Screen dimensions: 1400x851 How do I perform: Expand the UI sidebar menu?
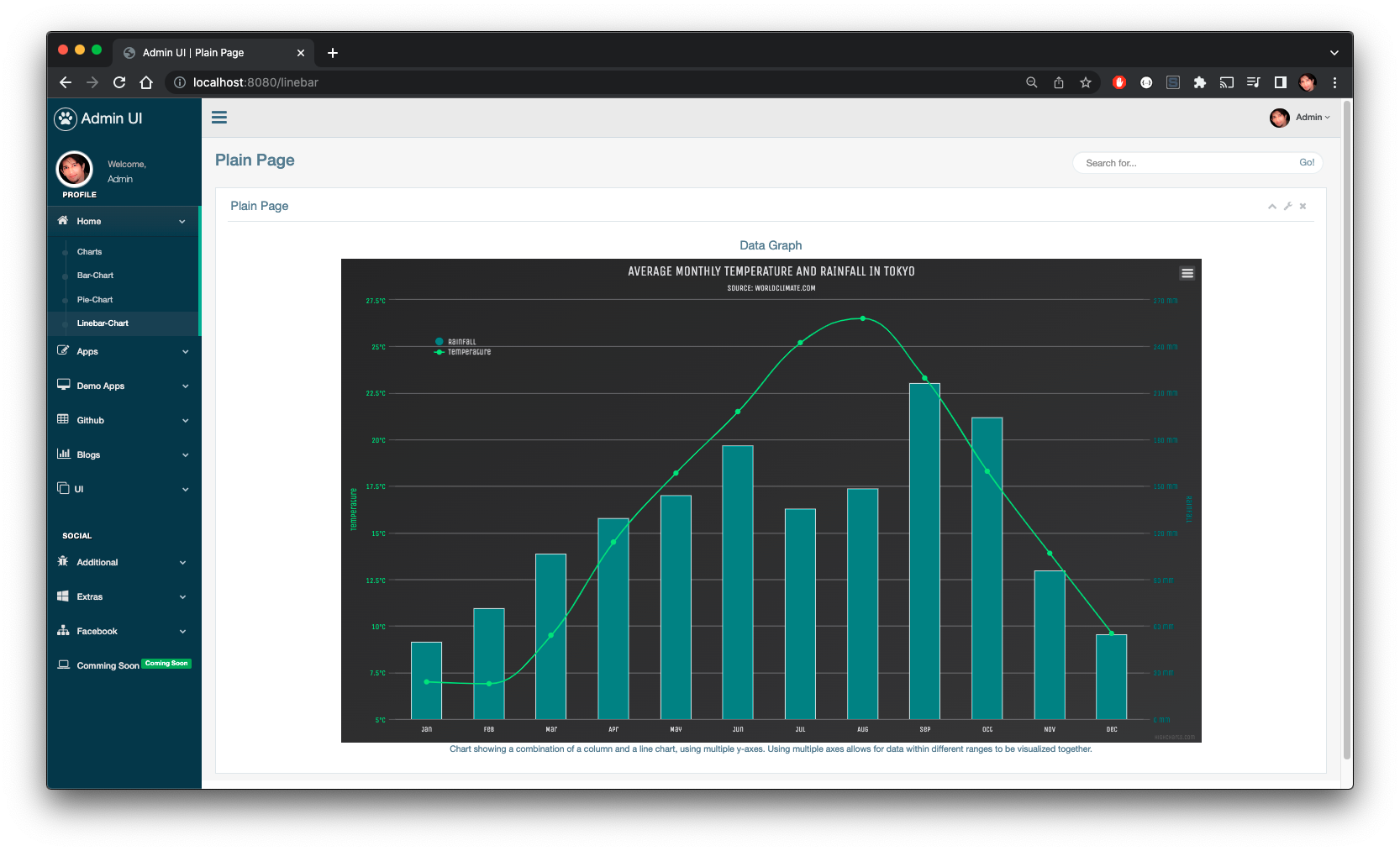(124, 490)
